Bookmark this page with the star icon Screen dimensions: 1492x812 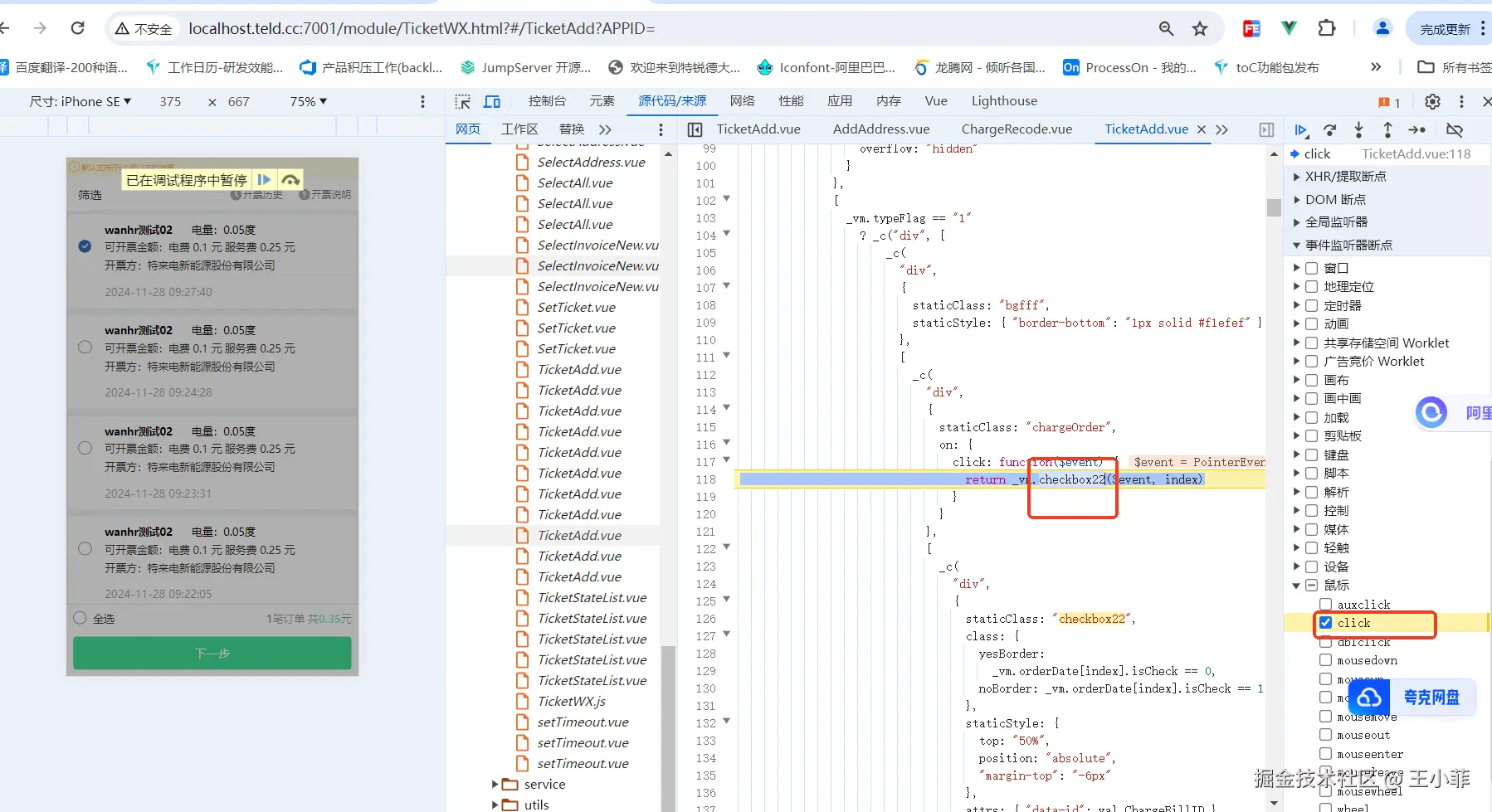pos(1200,29)
